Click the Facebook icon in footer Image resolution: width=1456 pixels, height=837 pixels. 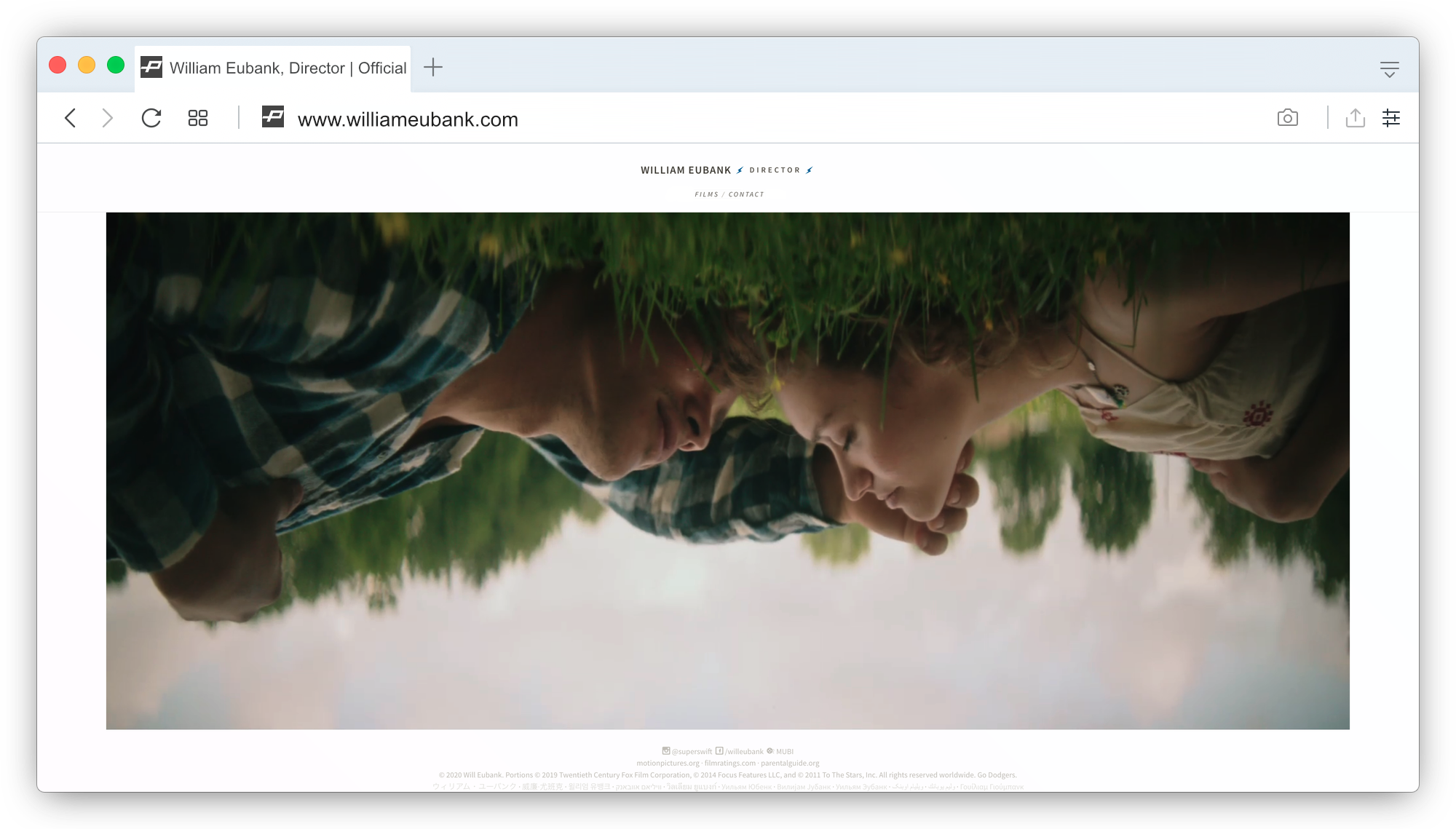tap(719, 751)
